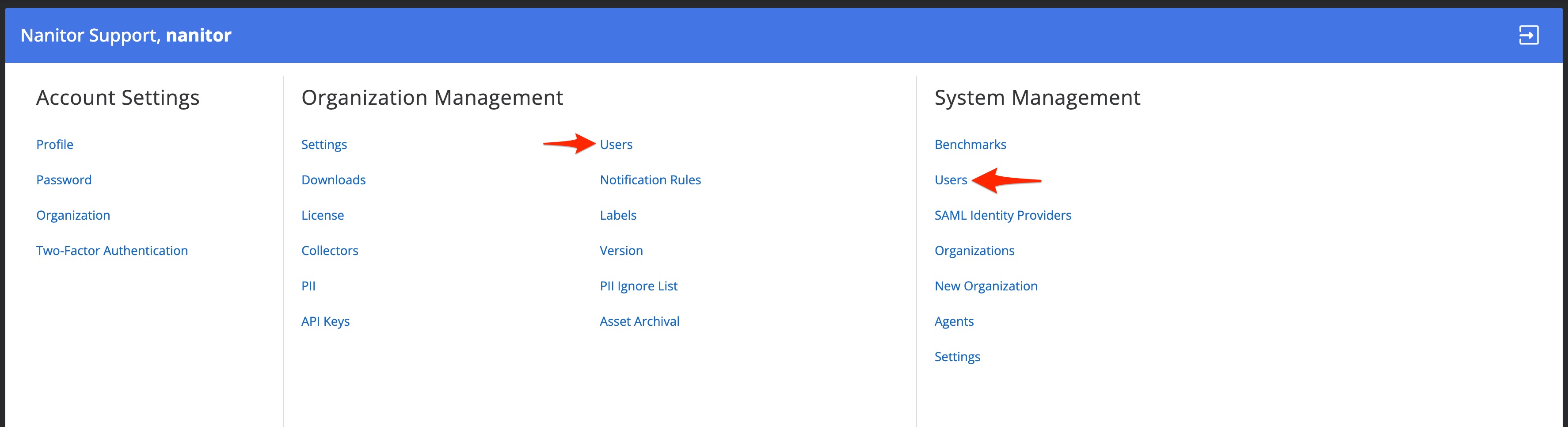The height and width of the screenshot is (427, 1568).
Task: Open the Profile account settings link
Action: click(x=55, y=145)
